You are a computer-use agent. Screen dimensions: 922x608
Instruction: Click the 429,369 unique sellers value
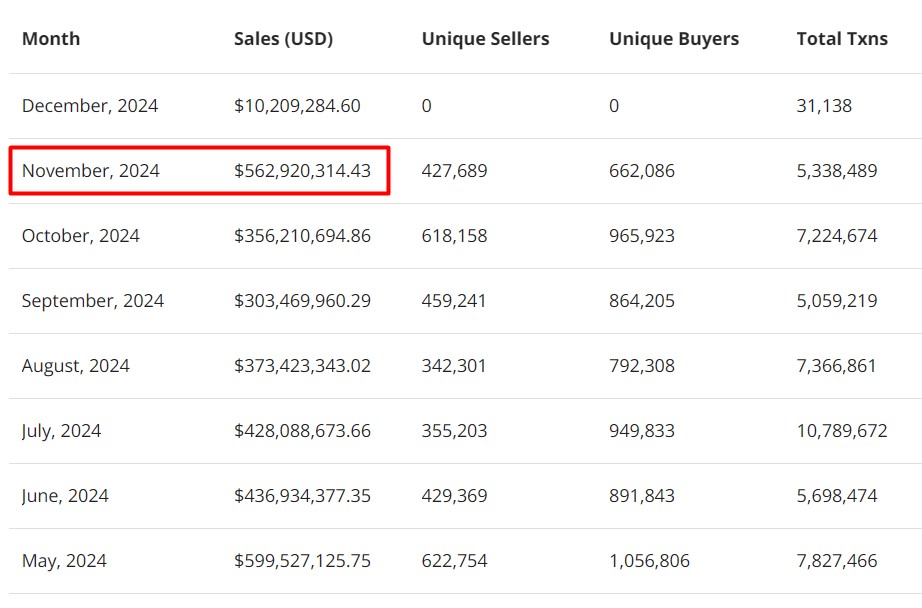point(454,496)
